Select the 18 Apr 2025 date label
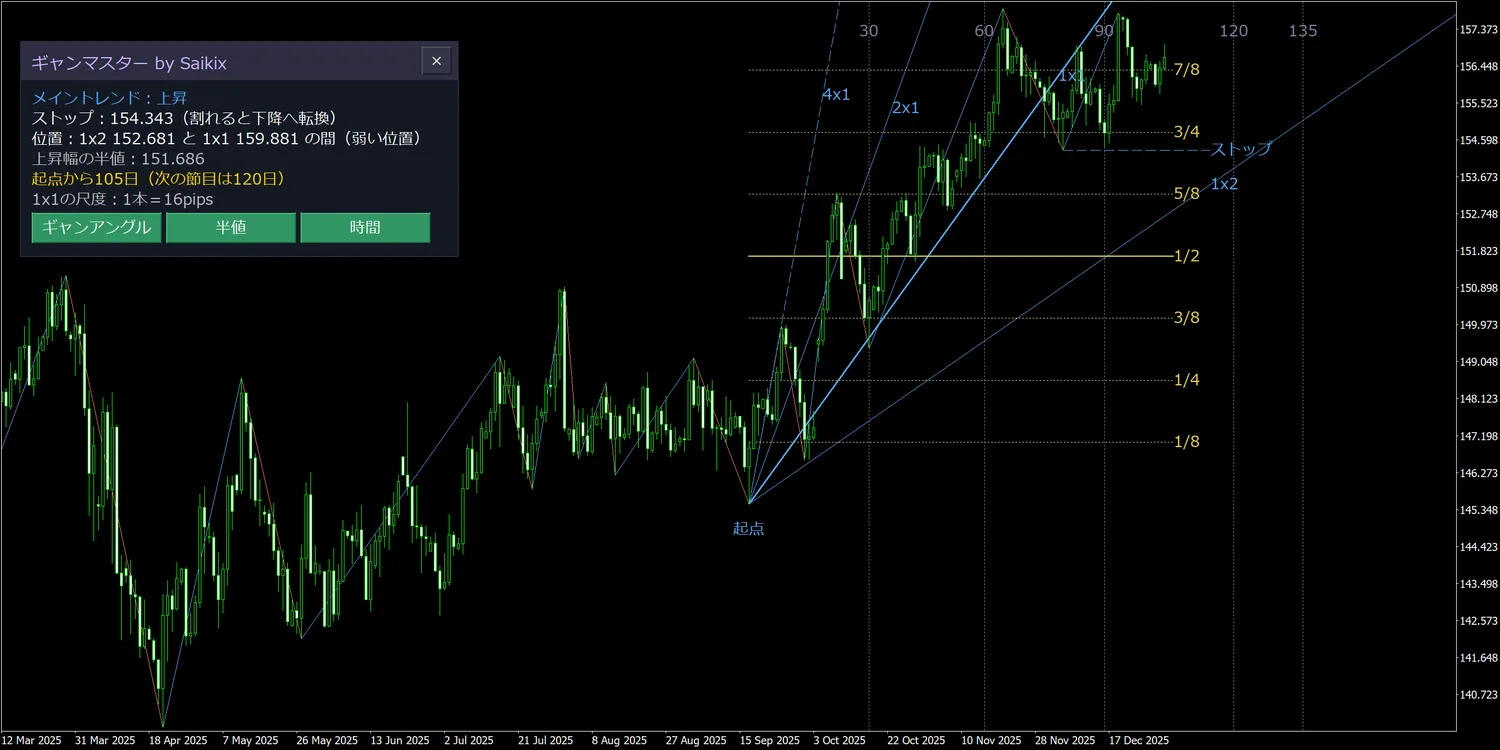This screenshot has width=1500, height=750. [x=178, y=741]
